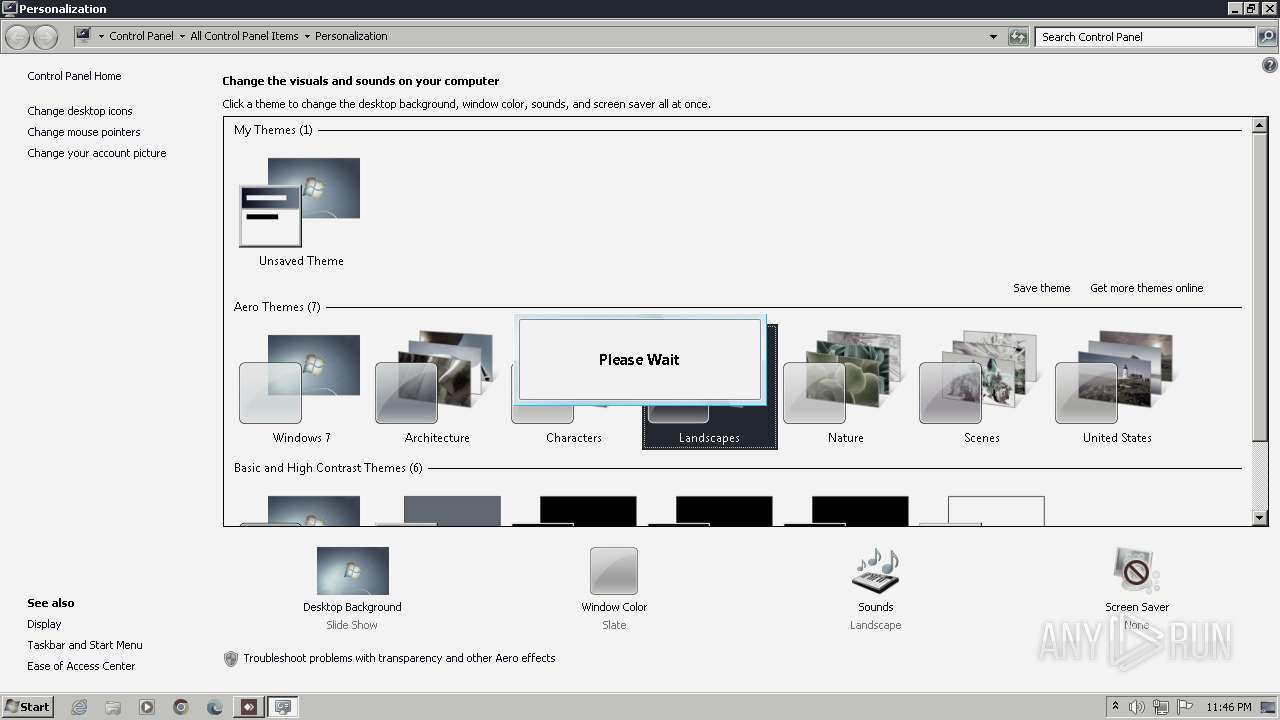The image size is (1280, 720).
Task: Click the shield icon next to Troubleshoot
Action: 231,659
